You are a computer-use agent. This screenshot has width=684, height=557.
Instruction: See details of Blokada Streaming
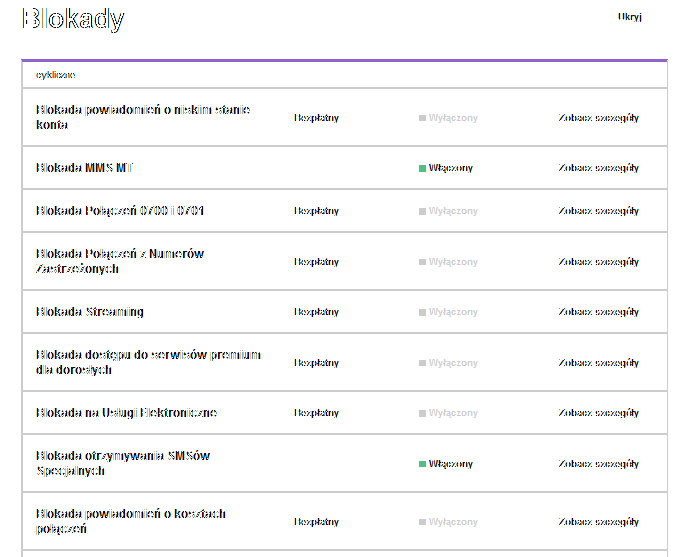click(598, 312)
